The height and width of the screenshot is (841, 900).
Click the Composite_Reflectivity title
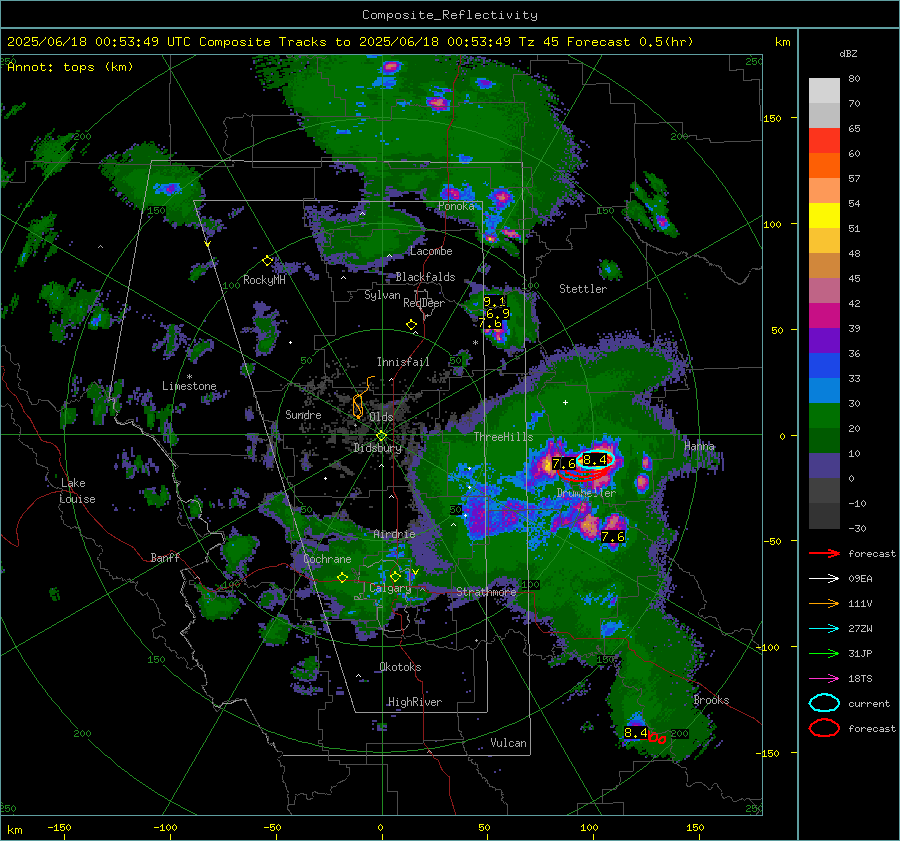pyautogui.click(x=450, y=15)
